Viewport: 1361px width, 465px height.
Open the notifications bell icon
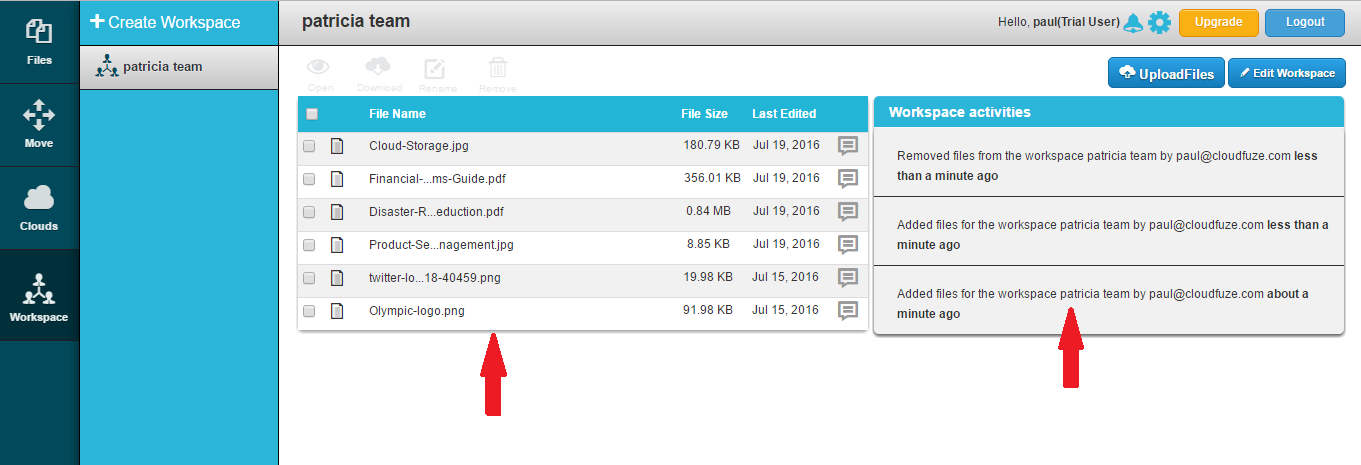1133,22
